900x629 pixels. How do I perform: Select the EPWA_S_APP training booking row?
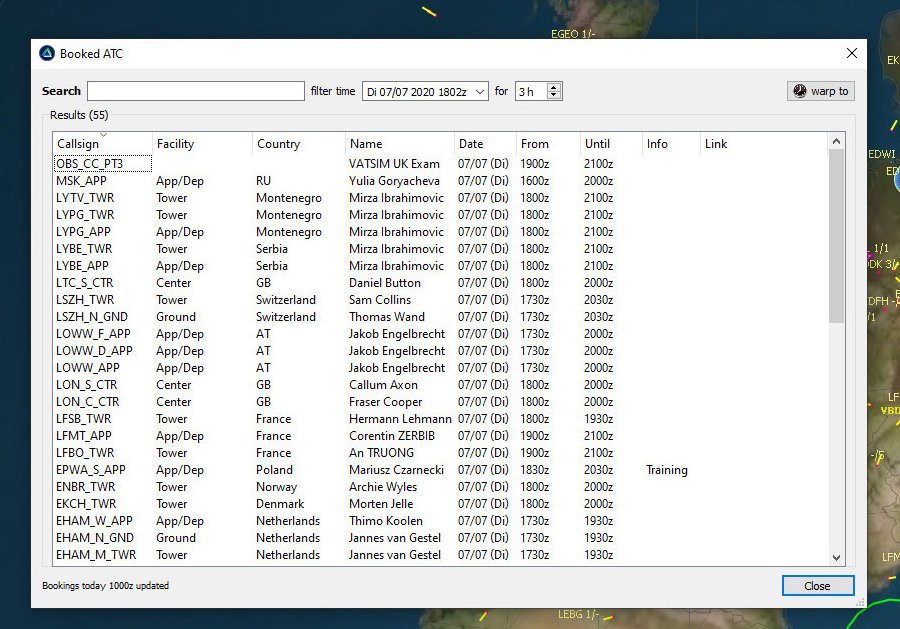pos(90,470)
